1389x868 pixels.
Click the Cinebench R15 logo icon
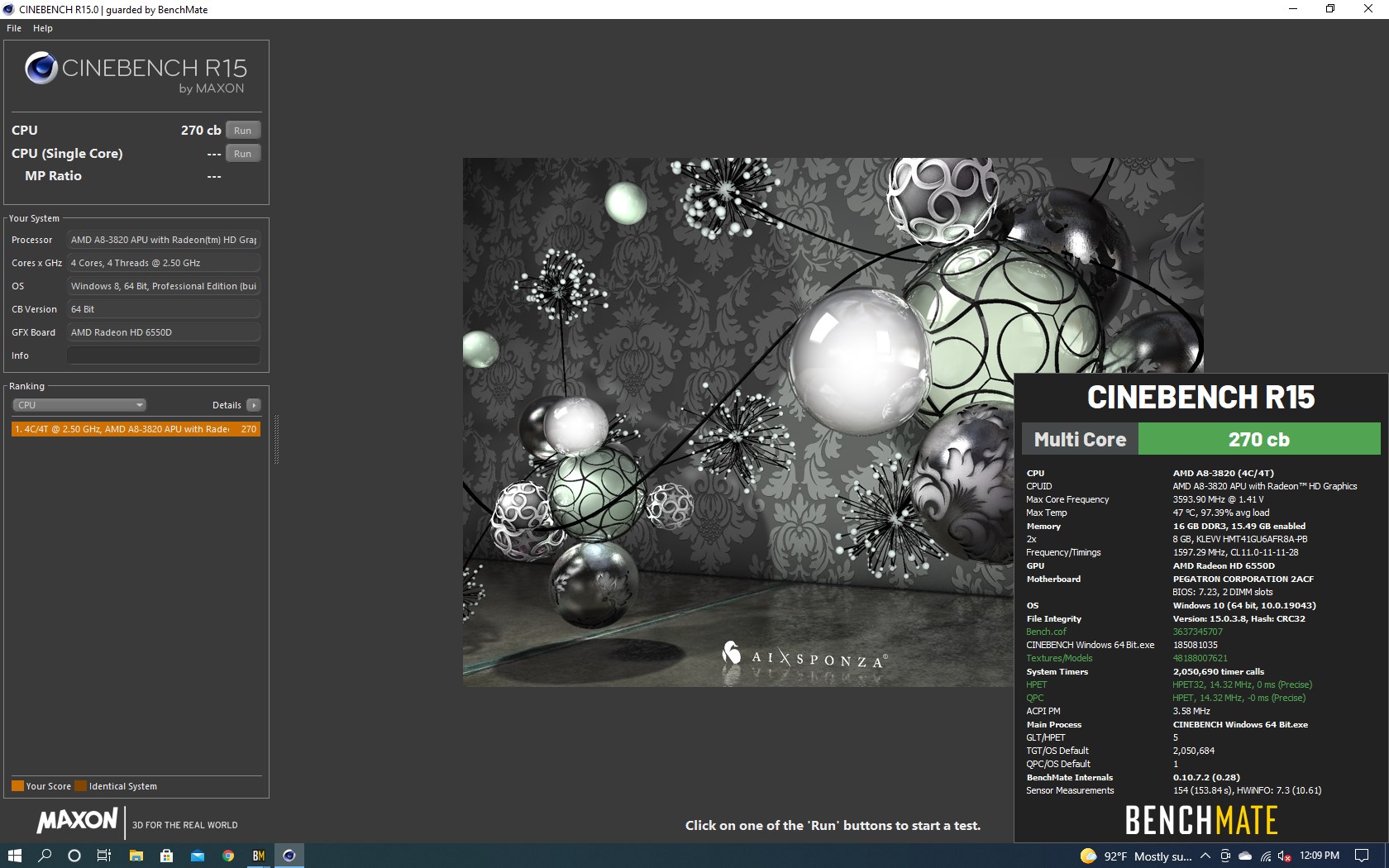[41, 68]
